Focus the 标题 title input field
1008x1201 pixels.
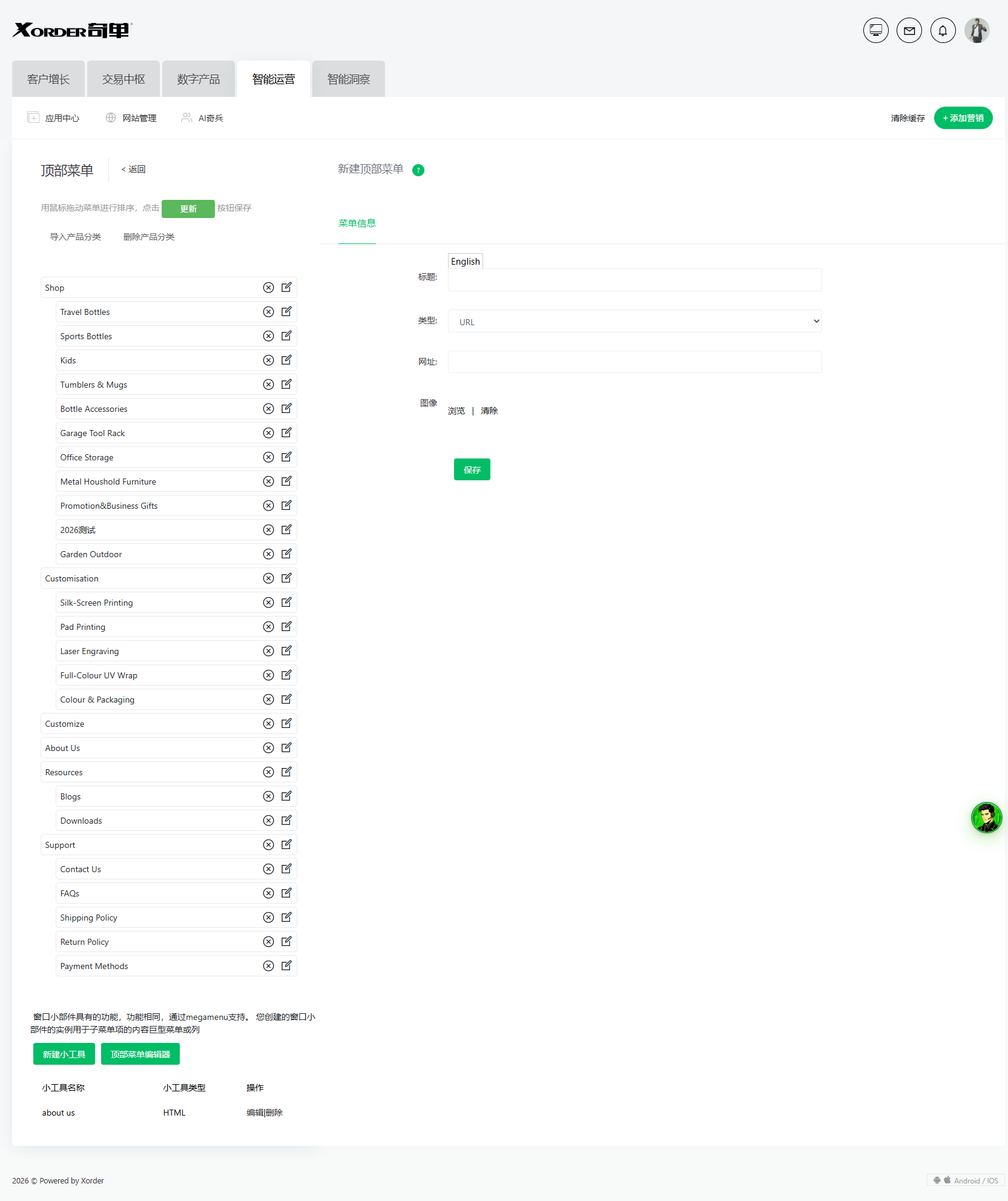(x=634, y=280)
